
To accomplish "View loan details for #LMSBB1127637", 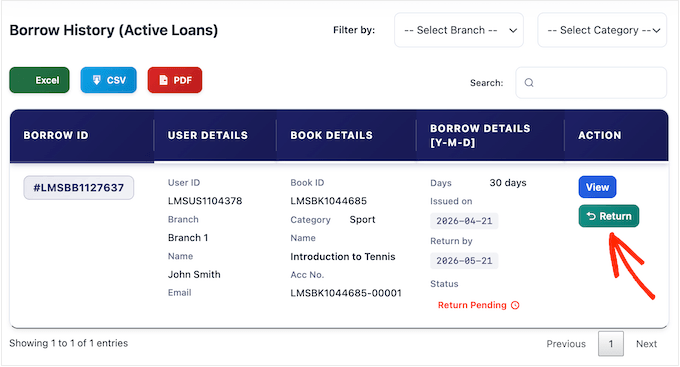I will 597,187.
